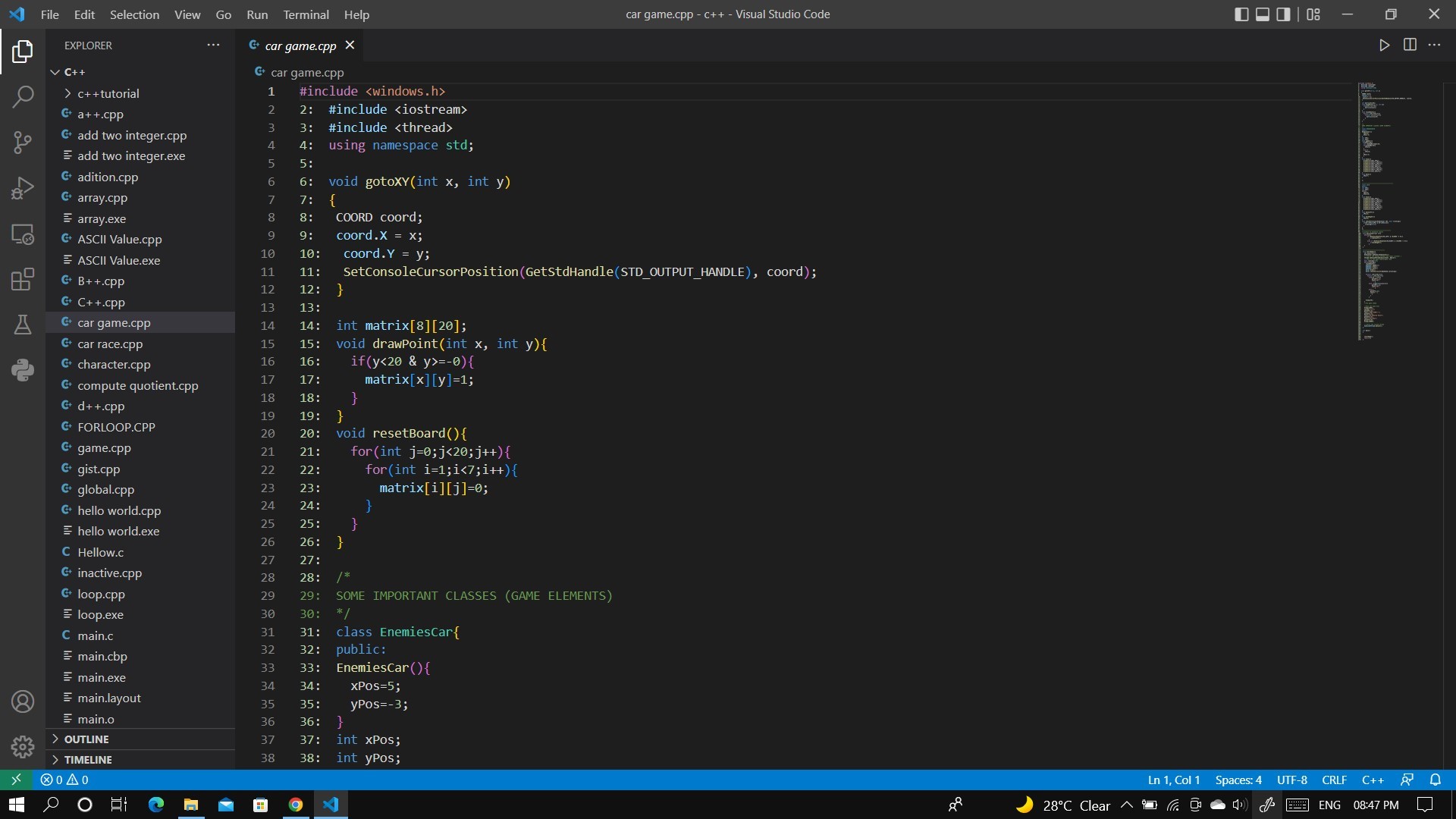Image resolution: width=1456 pixels, height=819 pixels.
Task: Expand the OUTLINE section
Action: [86, 739]
